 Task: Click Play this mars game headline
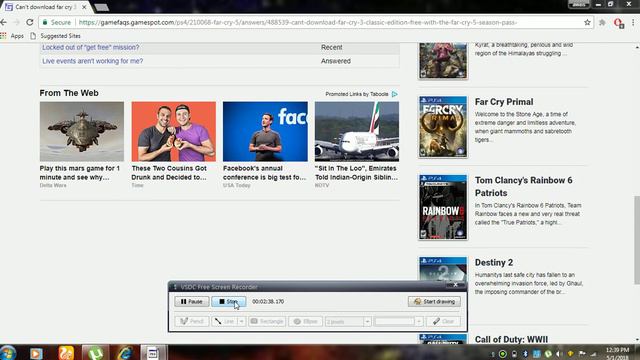coord(80,173)
